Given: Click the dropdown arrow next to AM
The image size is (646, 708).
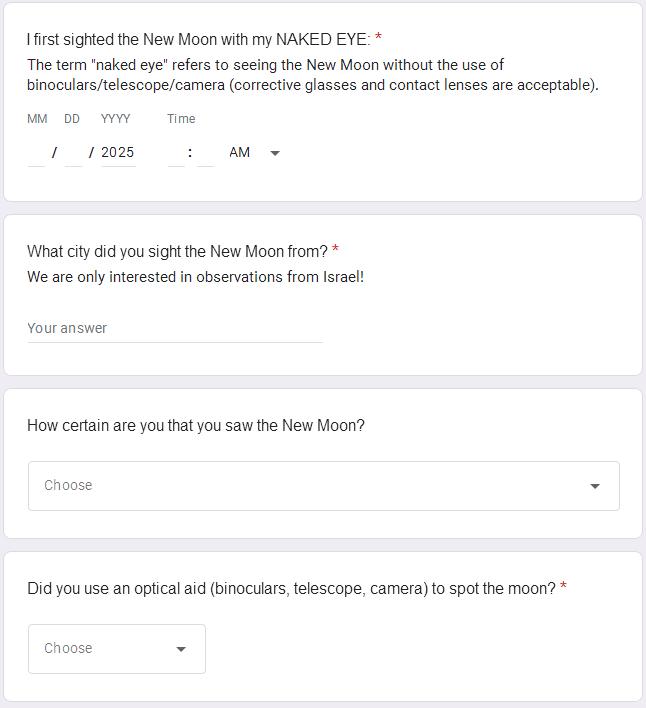Looking at the screenshot, I should point(275,153).
